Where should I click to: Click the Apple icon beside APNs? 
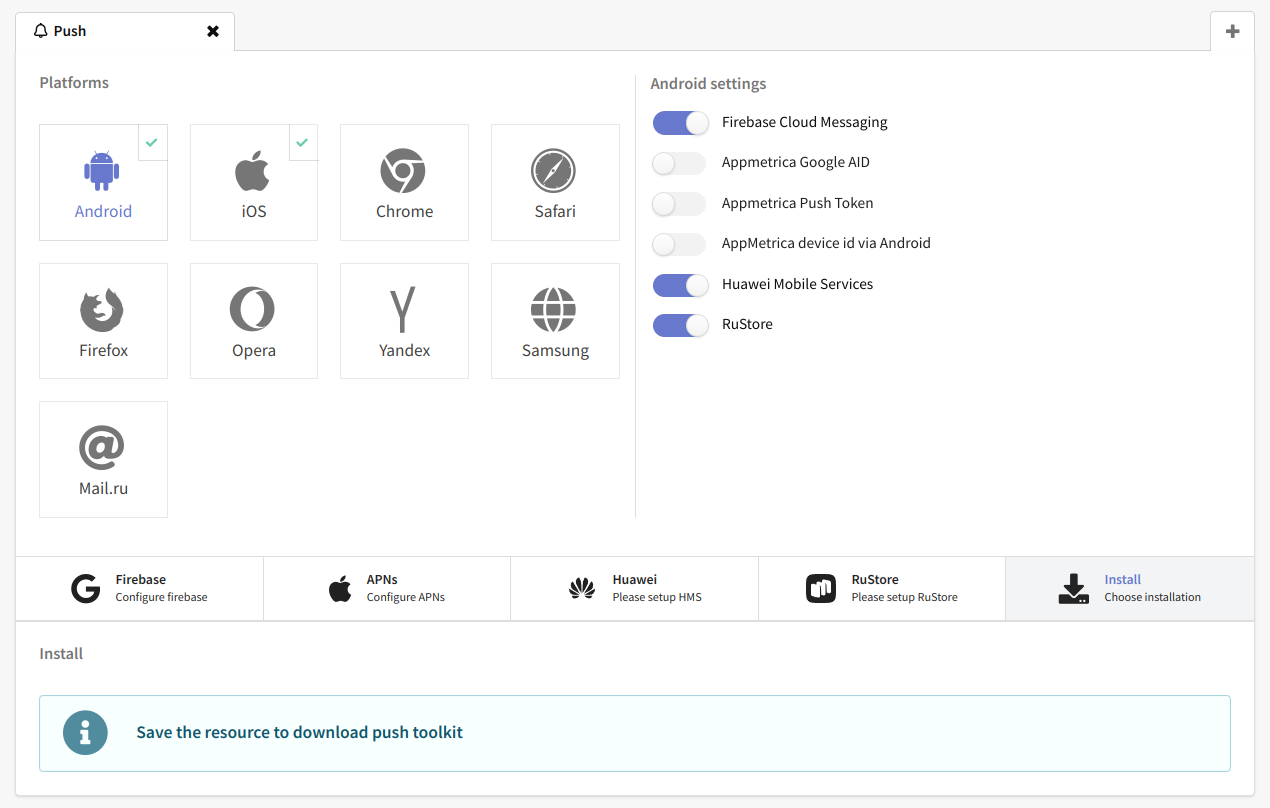(x=340, y=589)
